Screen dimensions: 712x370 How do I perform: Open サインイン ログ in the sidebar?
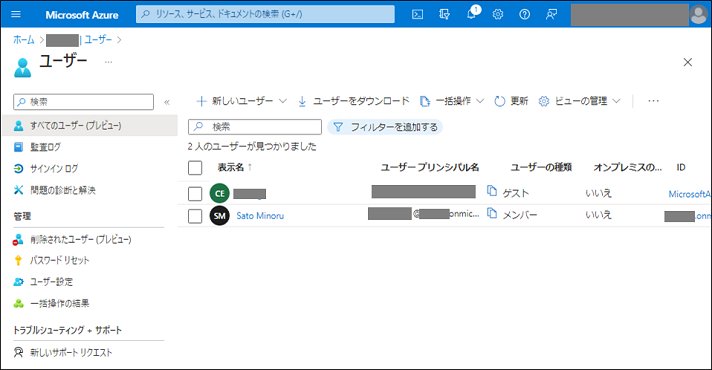(54, 168)
